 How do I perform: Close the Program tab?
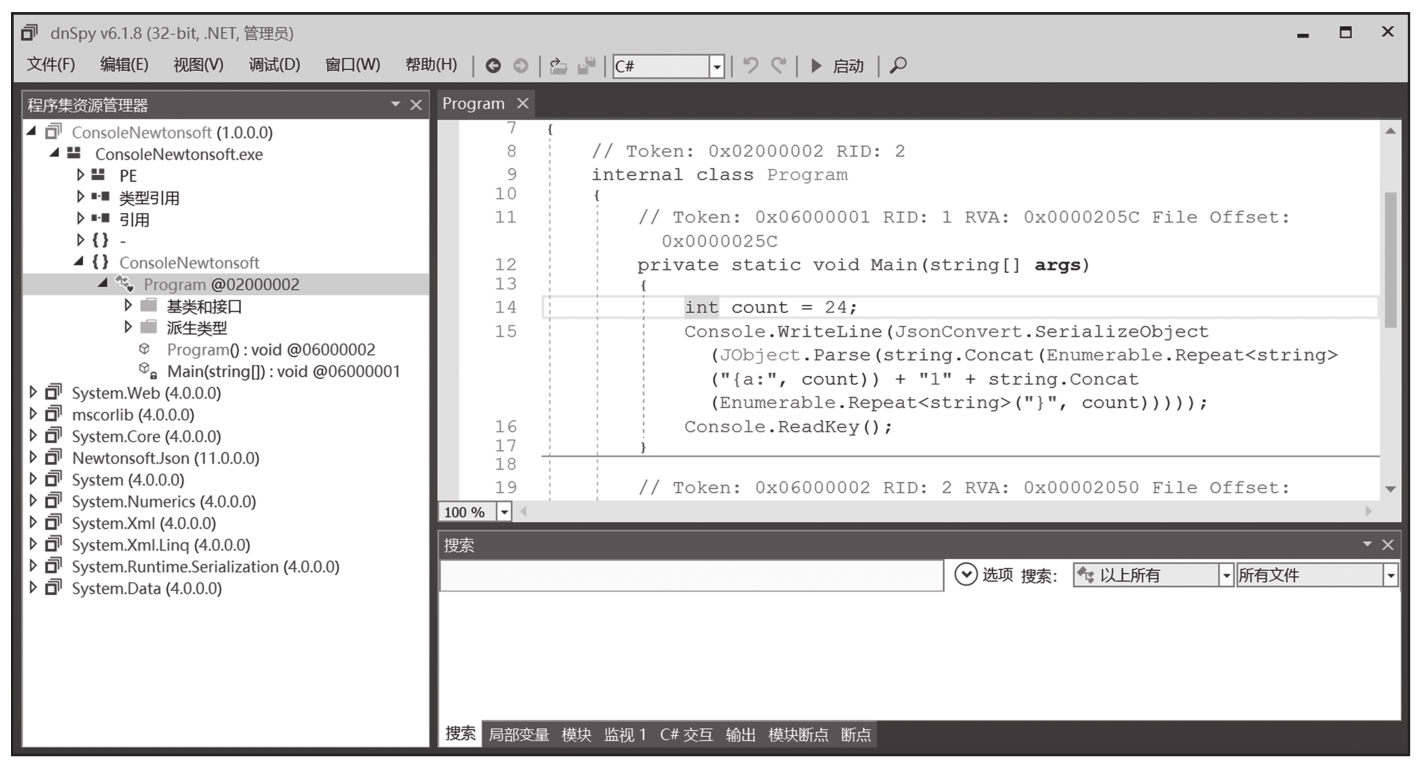(522, 104)
